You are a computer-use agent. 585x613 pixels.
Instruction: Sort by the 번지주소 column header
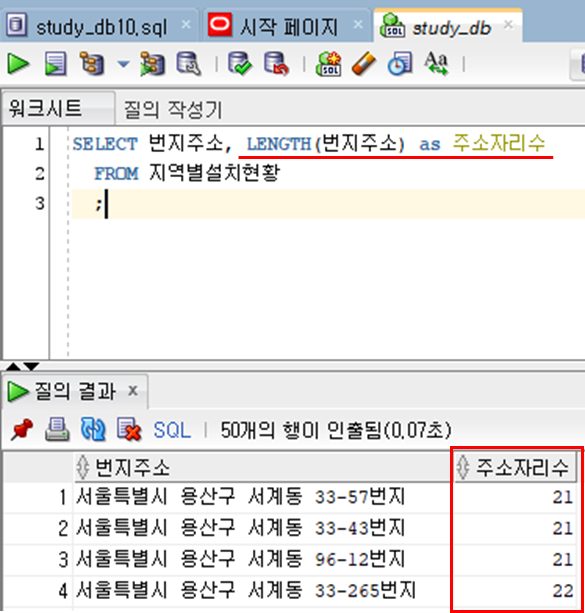point(262,468)
